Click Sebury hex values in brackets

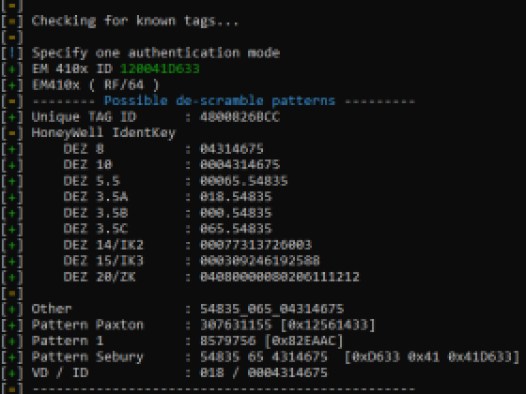pos(432,357)
